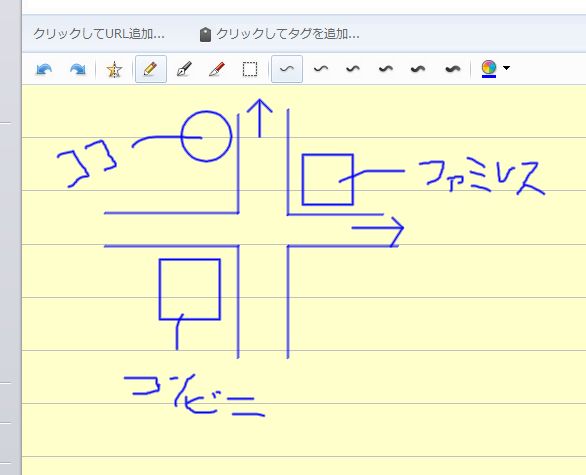This screenshot has width=586, height=475.
Task: Select the thickest line width option
Action: [453, 69]
